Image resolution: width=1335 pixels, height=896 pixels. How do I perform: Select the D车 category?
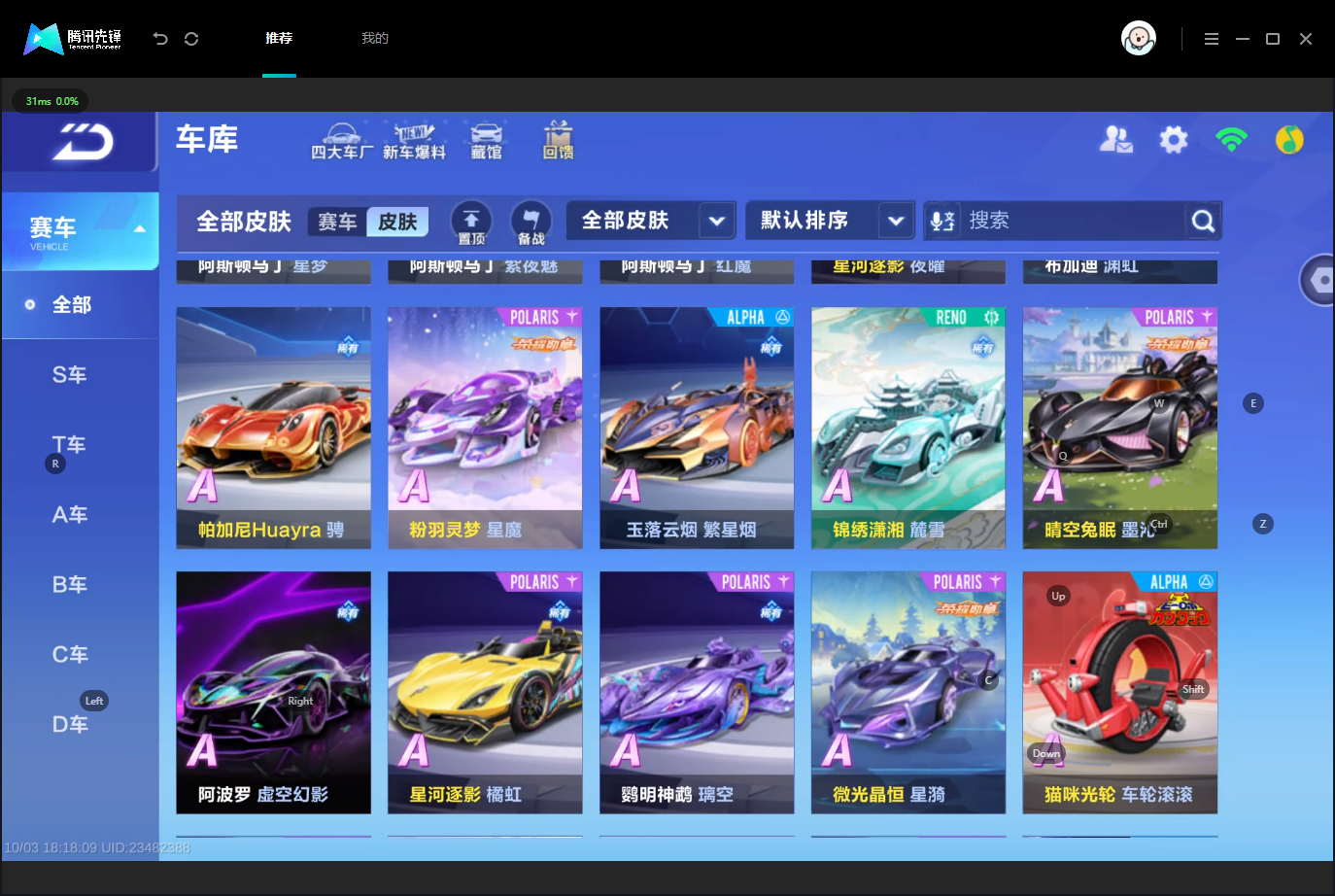click(x=70, y=725)
